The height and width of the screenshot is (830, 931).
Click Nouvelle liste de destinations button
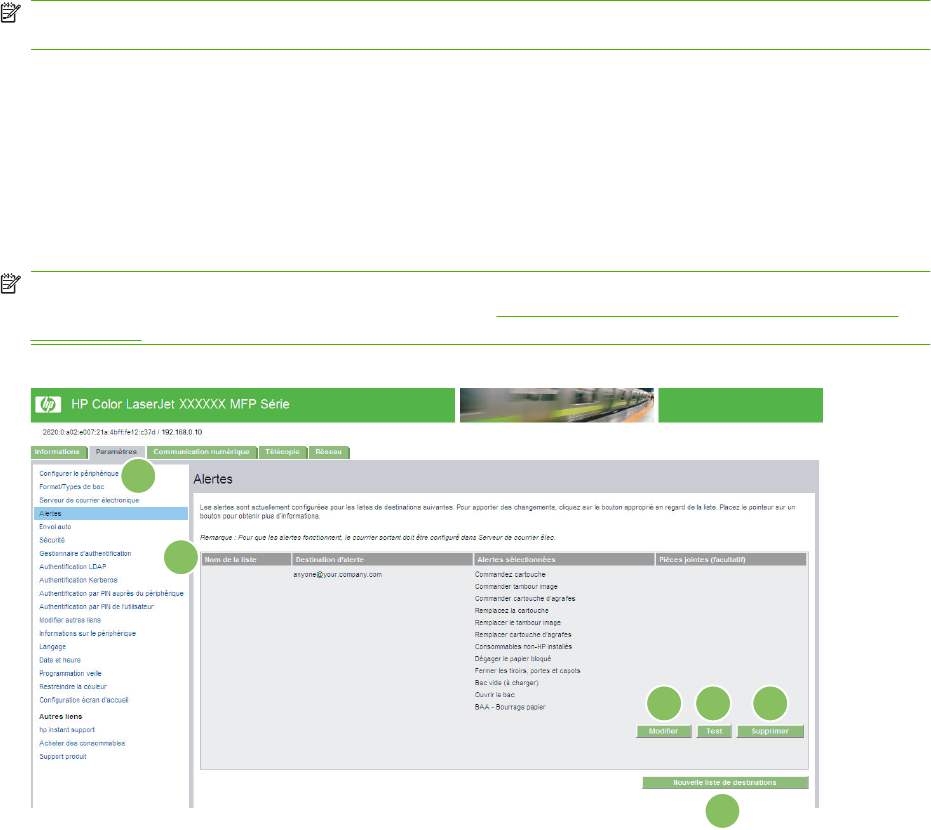tap(725, 783)
